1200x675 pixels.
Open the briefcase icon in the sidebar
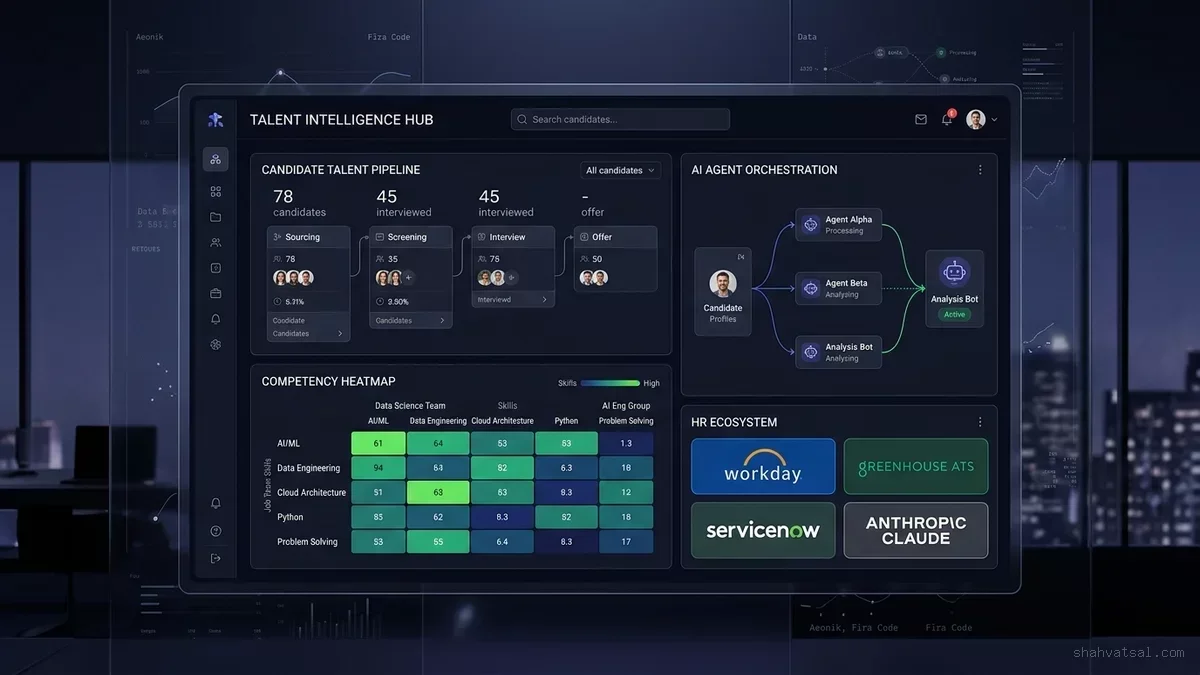pyautogui.click(x=215, y=293)
